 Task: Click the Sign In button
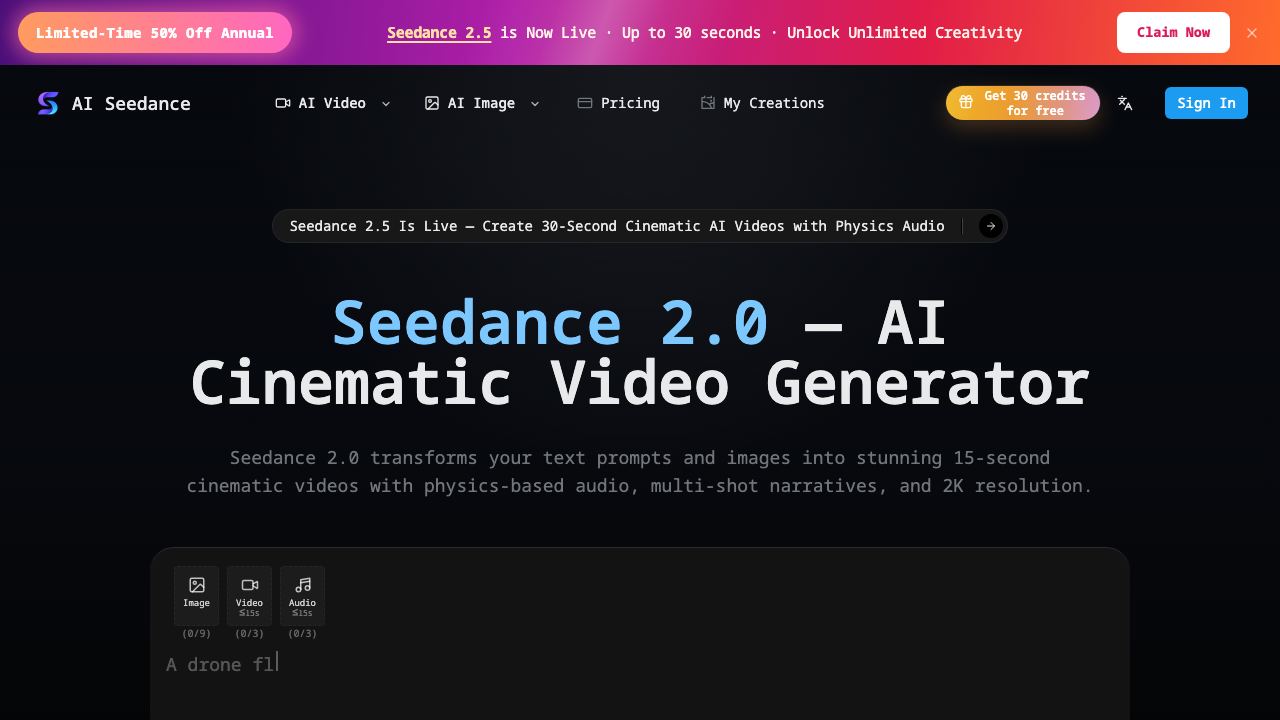pos(1206,103)
